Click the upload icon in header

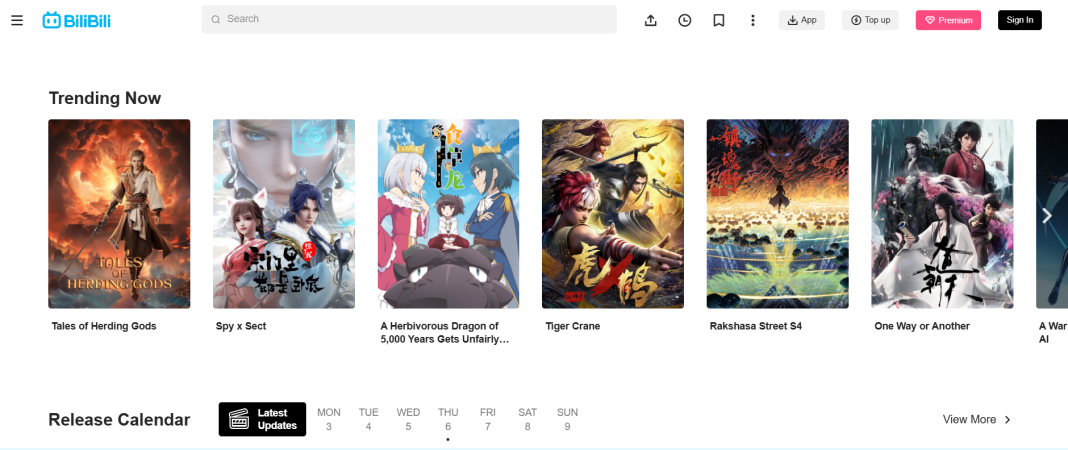[x=651, y=20]
